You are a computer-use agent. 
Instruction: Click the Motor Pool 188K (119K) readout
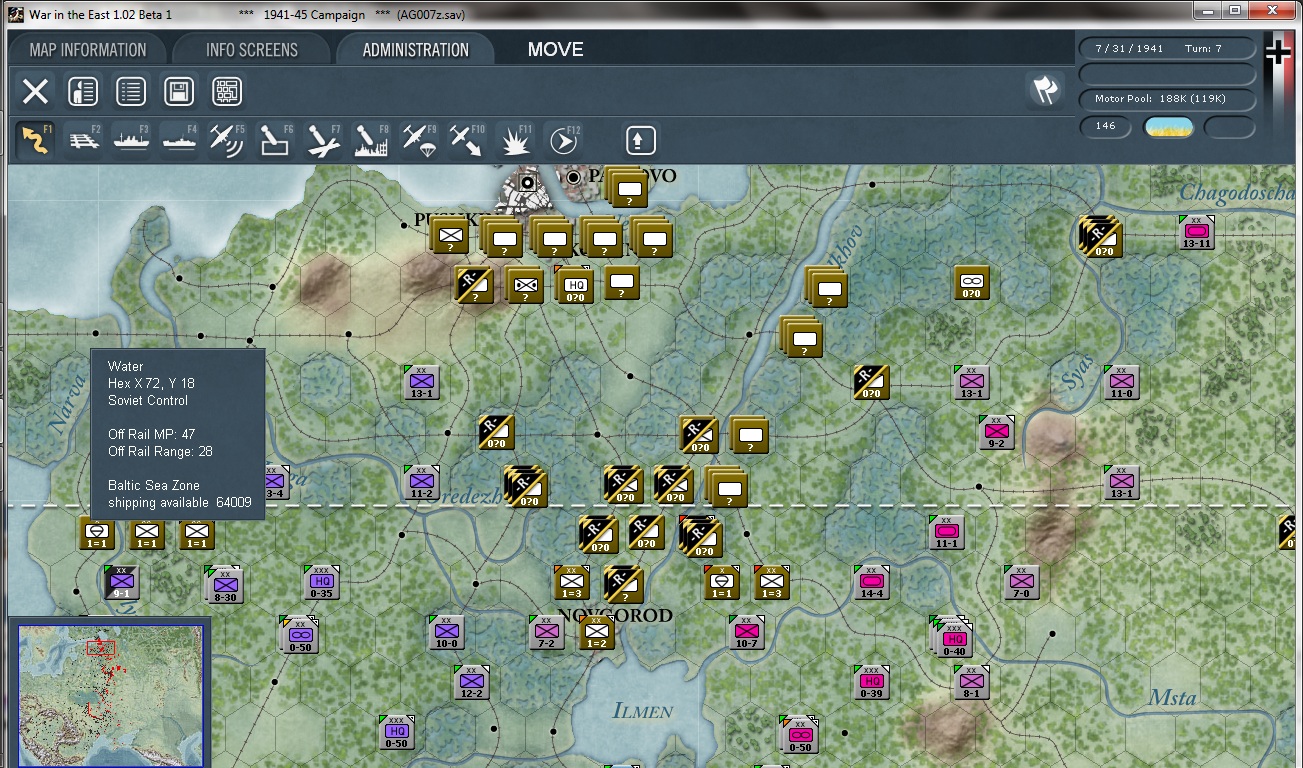(1167, 99)
